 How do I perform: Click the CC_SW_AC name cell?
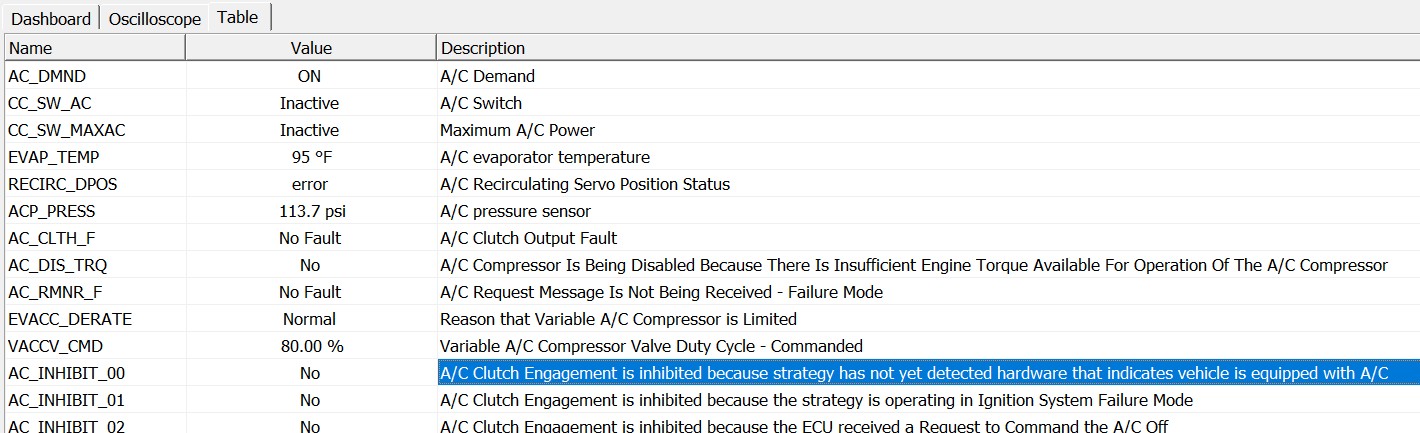click(x=50, y=103)
